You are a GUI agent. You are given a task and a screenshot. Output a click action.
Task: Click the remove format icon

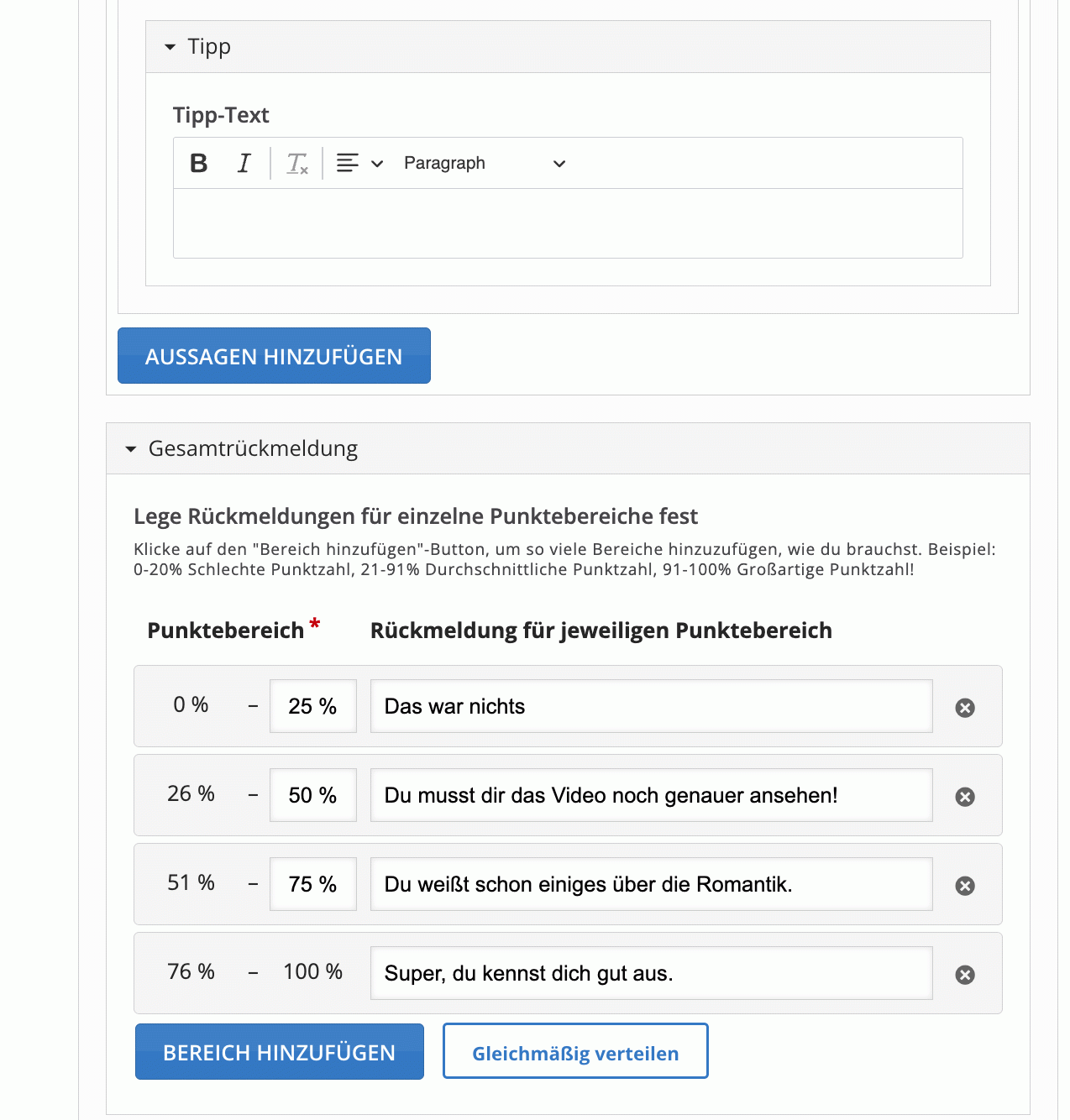click(297, 163)
